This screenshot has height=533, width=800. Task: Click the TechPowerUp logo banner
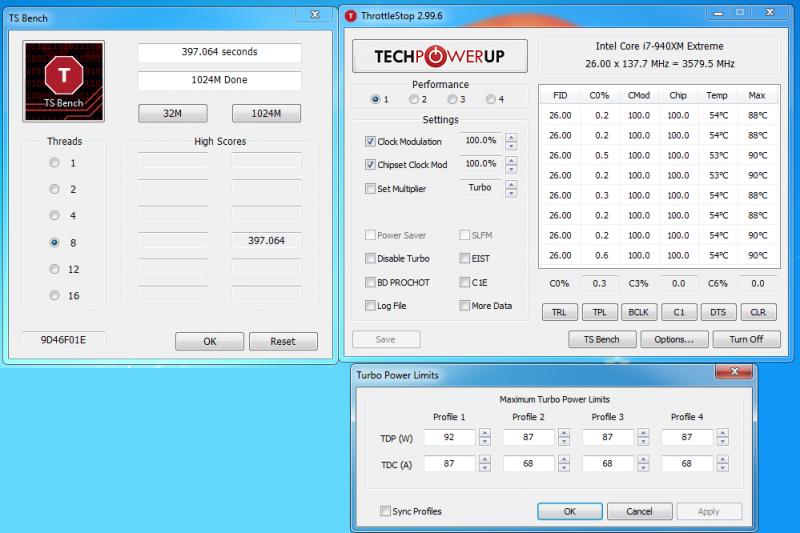pos(440,56)
